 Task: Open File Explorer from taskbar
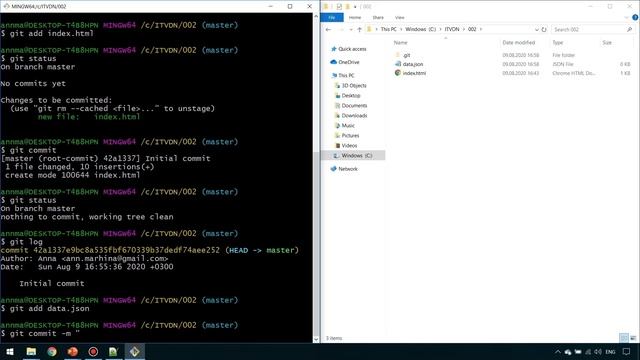[x=31, y=351]
